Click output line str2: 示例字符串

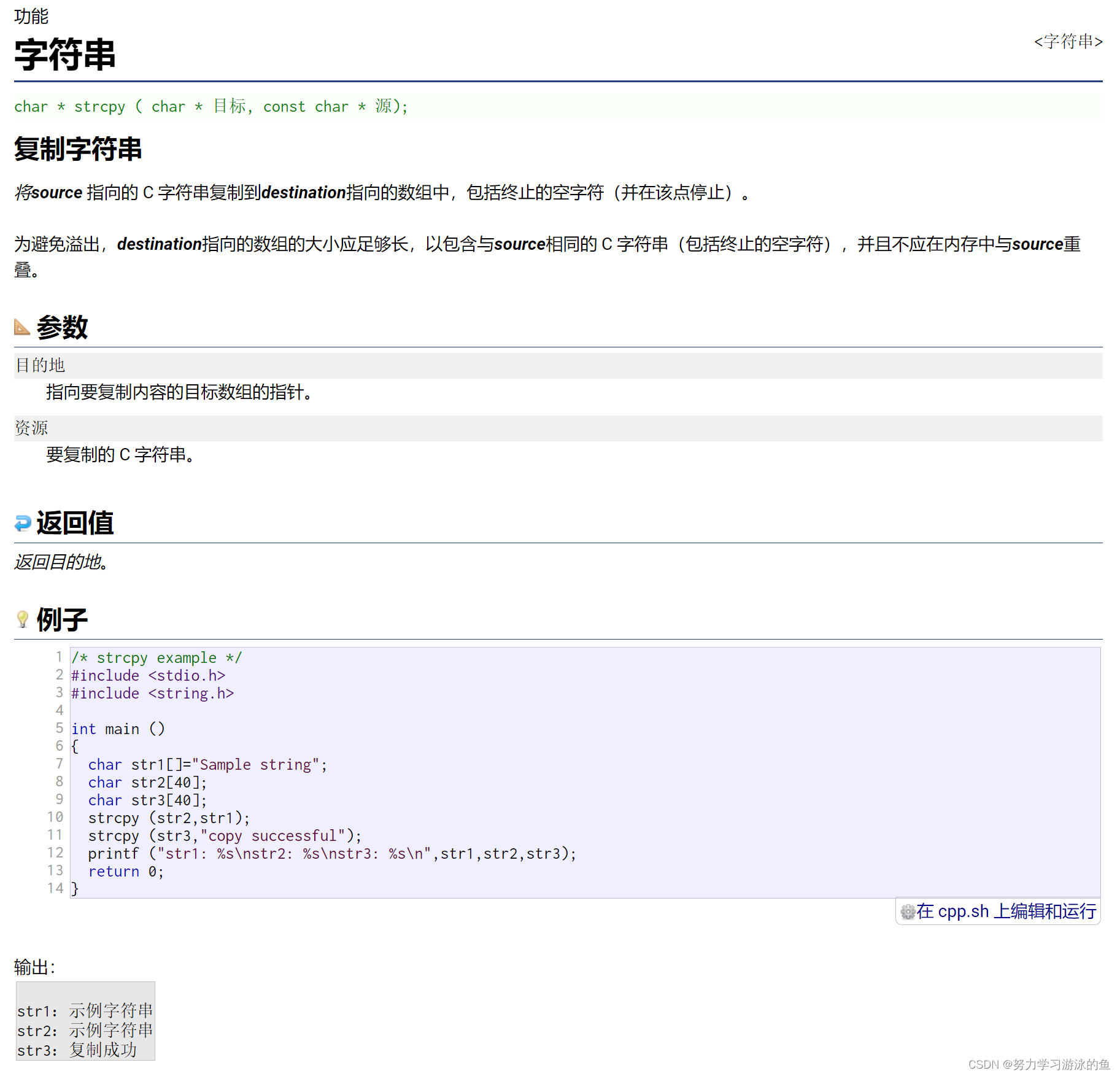click(x=85, y=1030)
